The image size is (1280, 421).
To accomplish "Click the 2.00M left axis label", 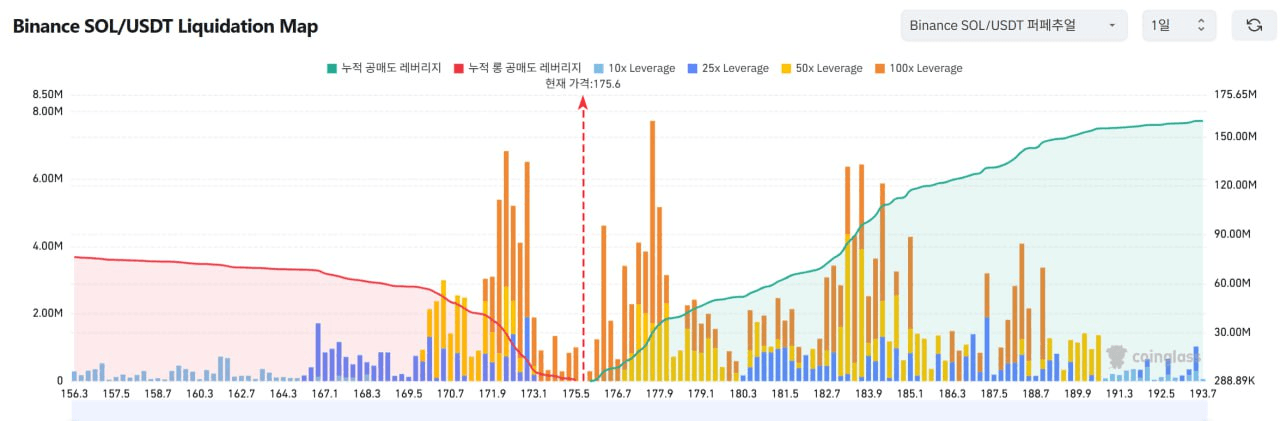I will tap(48, 313).
